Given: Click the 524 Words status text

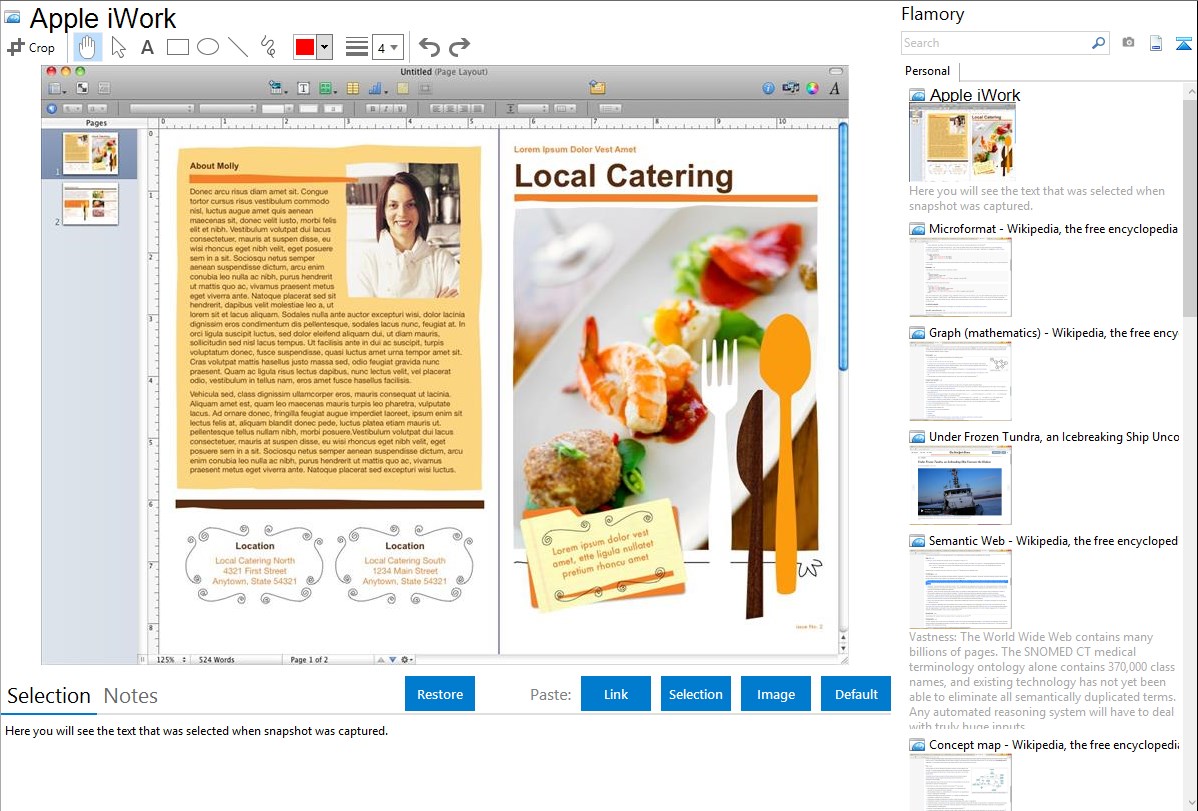Looking at the screenshot, I should point(217,659).
